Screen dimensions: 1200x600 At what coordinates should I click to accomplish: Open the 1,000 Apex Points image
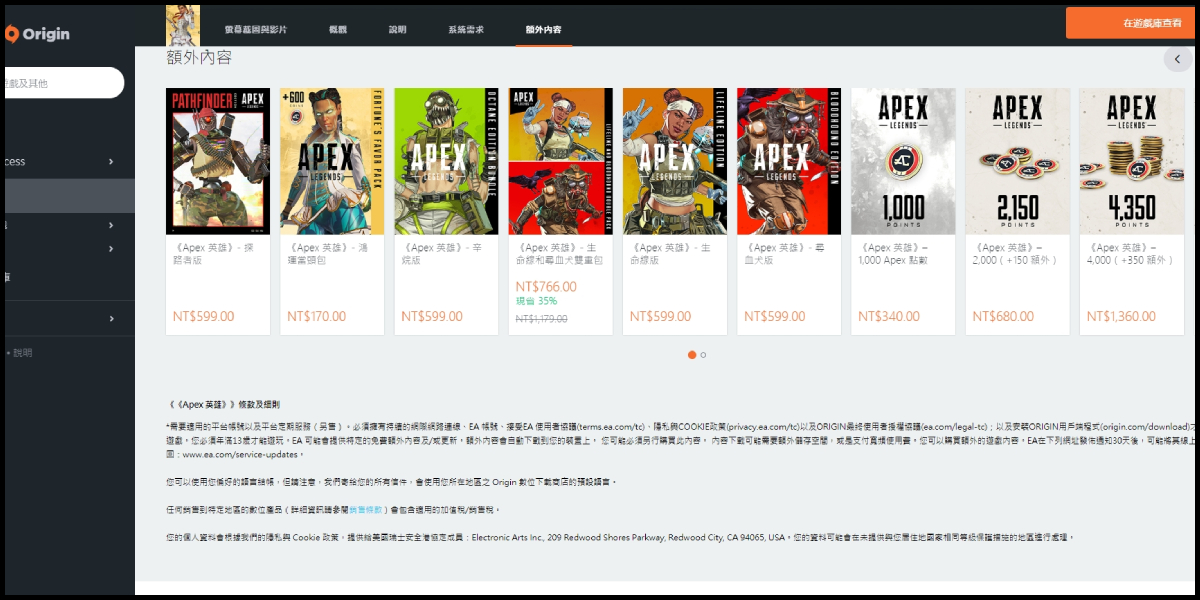click(903, 161)
